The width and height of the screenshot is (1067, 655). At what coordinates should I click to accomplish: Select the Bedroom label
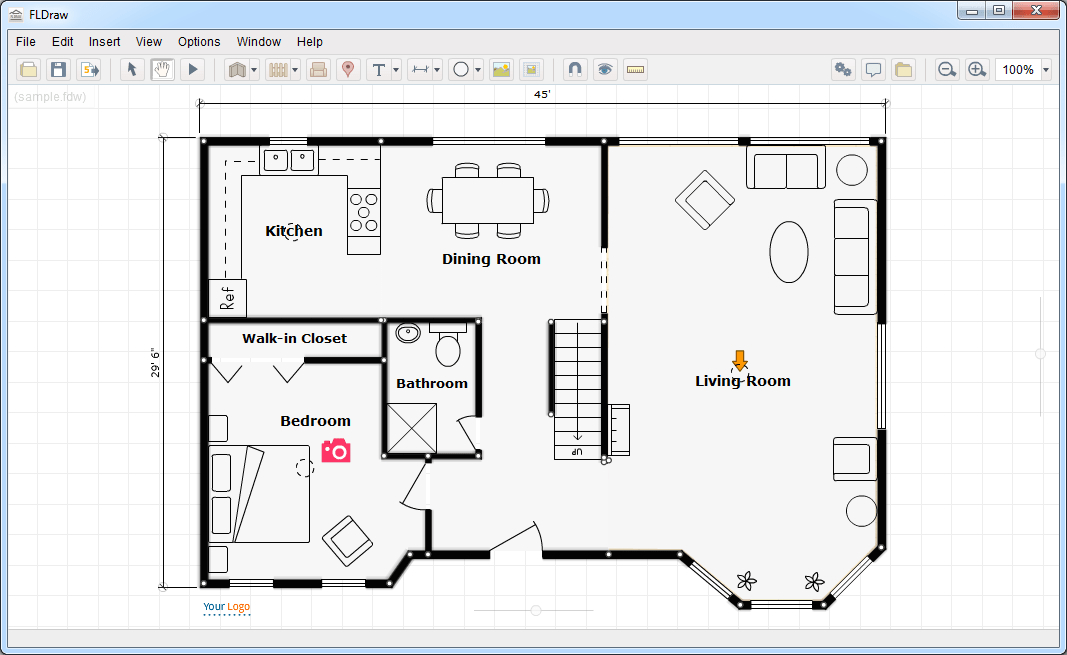(x=316, y=421)
